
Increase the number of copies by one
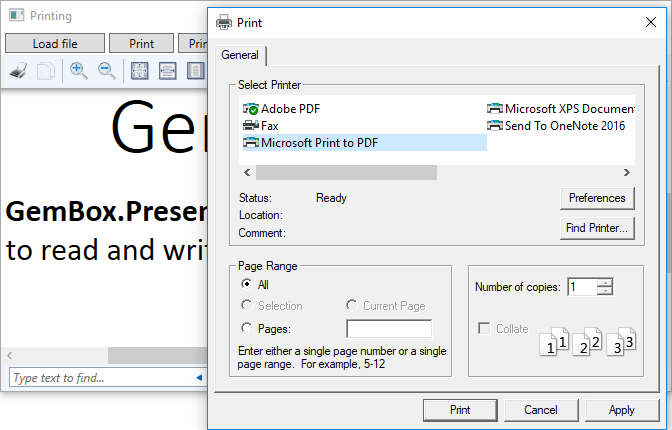tap(604, 283)
